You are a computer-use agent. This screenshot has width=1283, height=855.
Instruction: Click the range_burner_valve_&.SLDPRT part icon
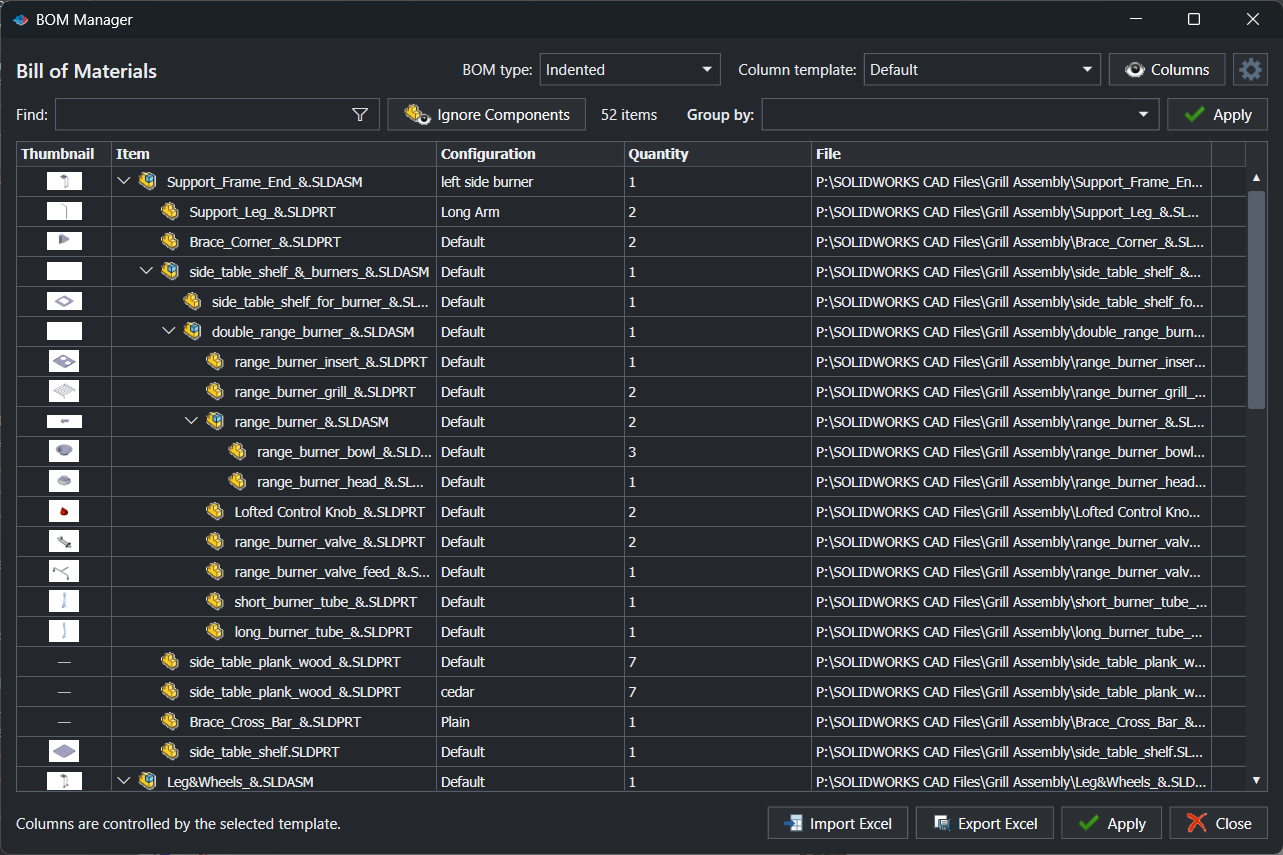(x=215, y=542)
